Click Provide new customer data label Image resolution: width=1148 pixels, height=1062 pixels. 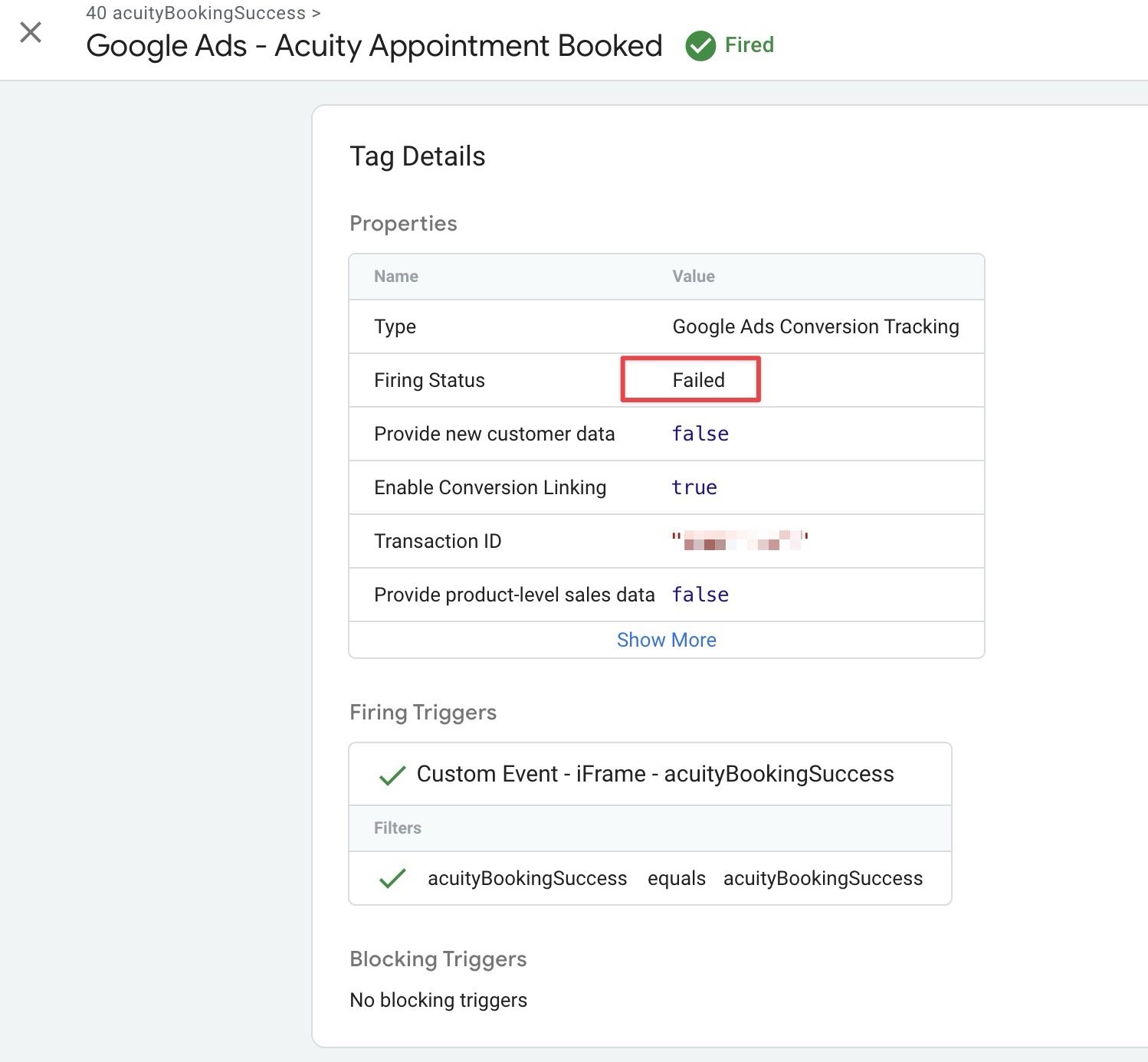[x=494, y=434]
